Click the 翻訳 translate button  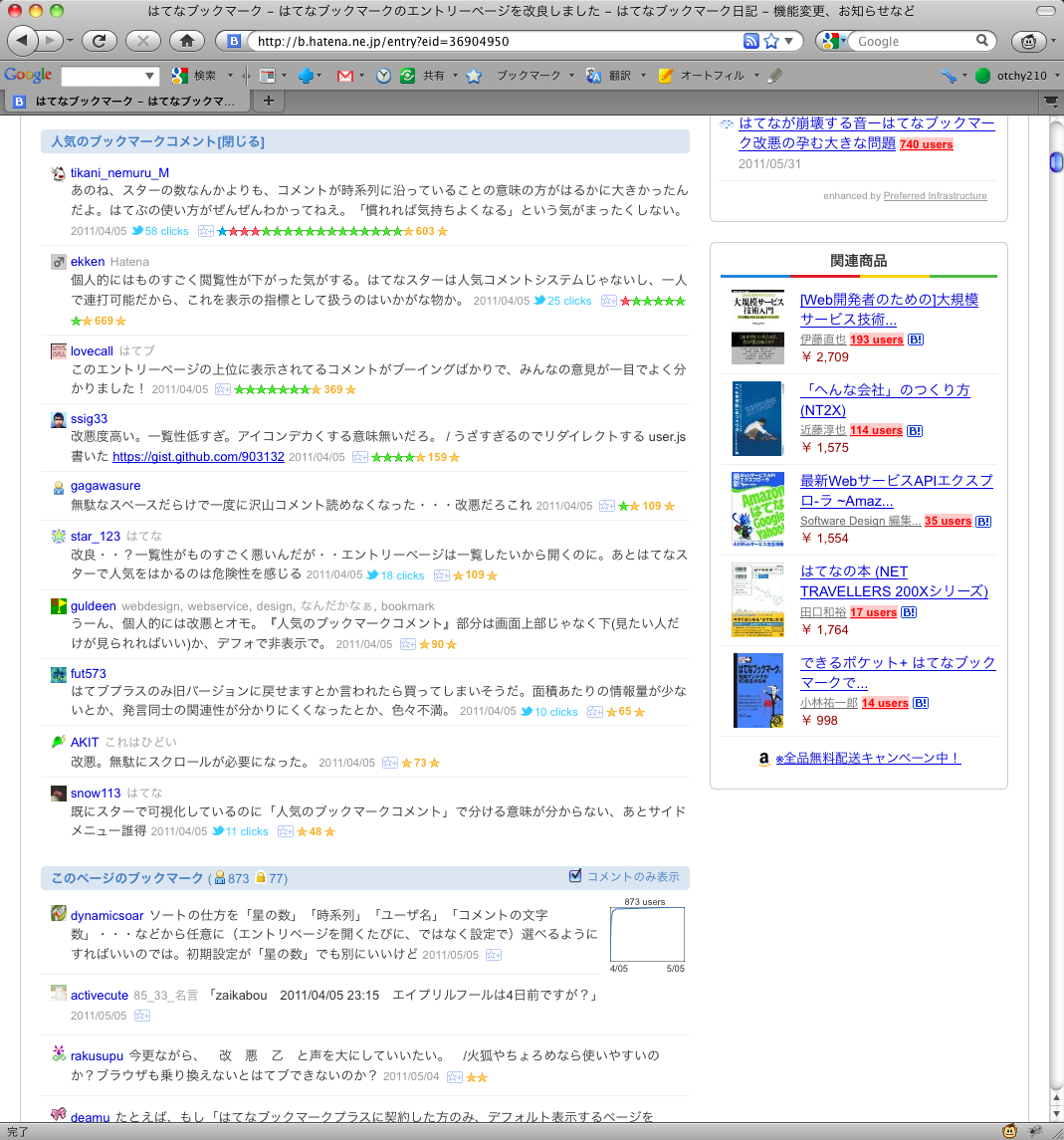(x=609, y=75)
